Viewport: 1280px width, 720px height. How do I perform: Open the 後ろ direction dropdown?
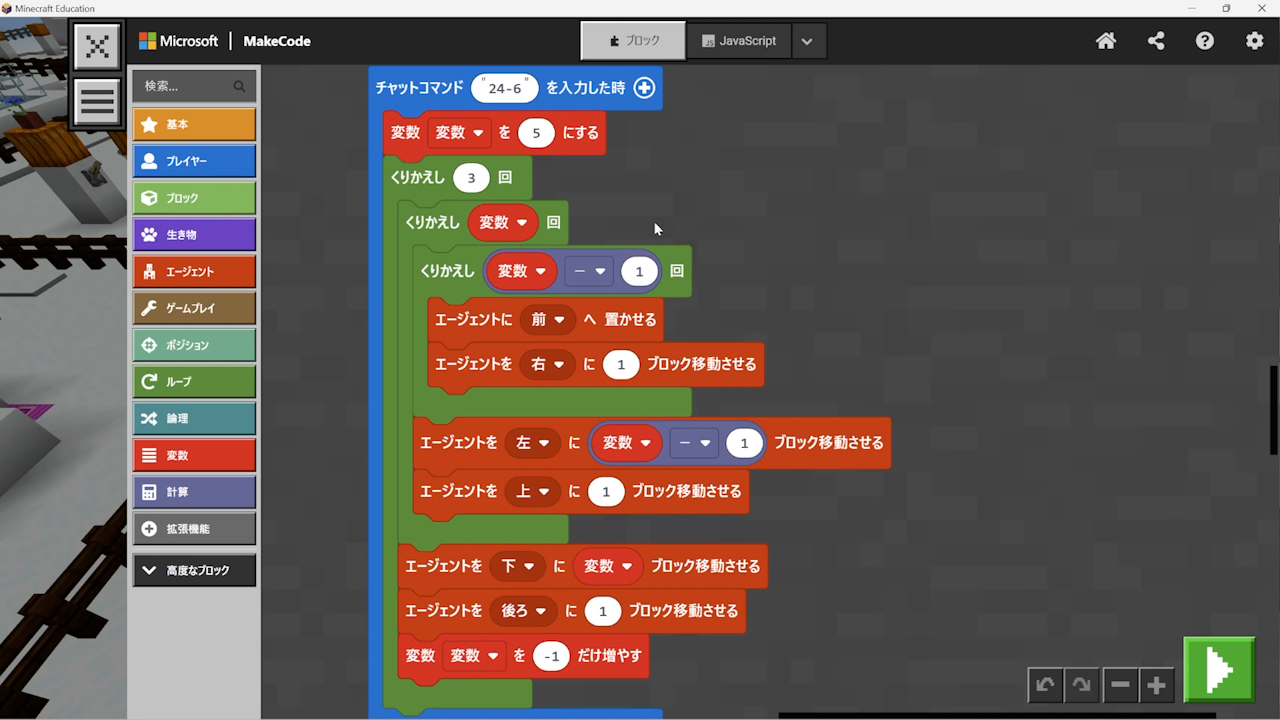(x=523, y=611)
